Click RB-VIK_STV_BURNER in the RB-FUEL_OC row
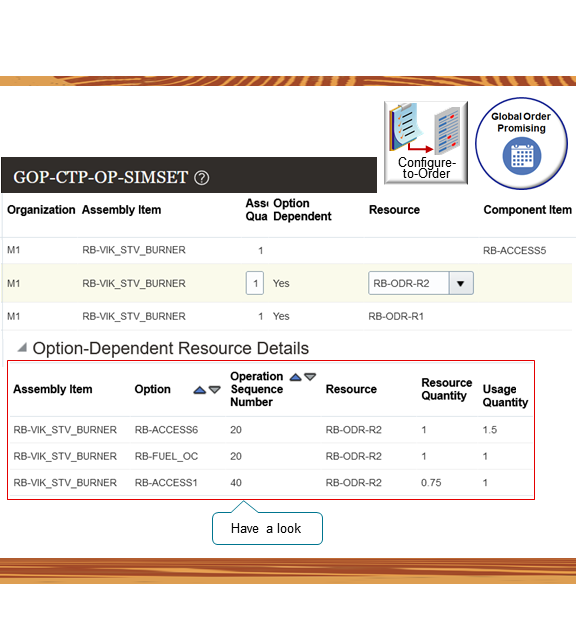 [65, 456]
